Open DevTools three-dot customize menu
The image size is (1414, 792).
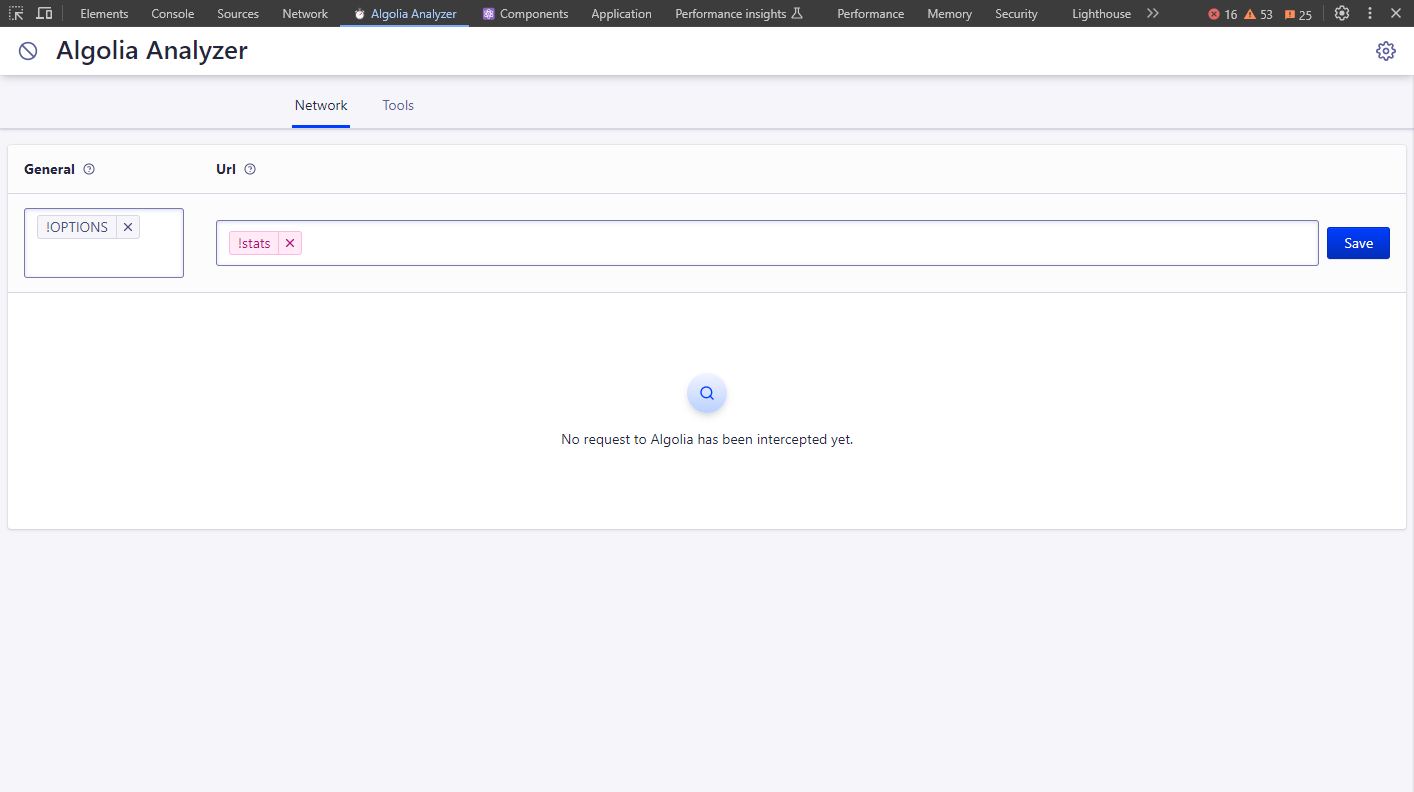click(x=1370, y=13)
